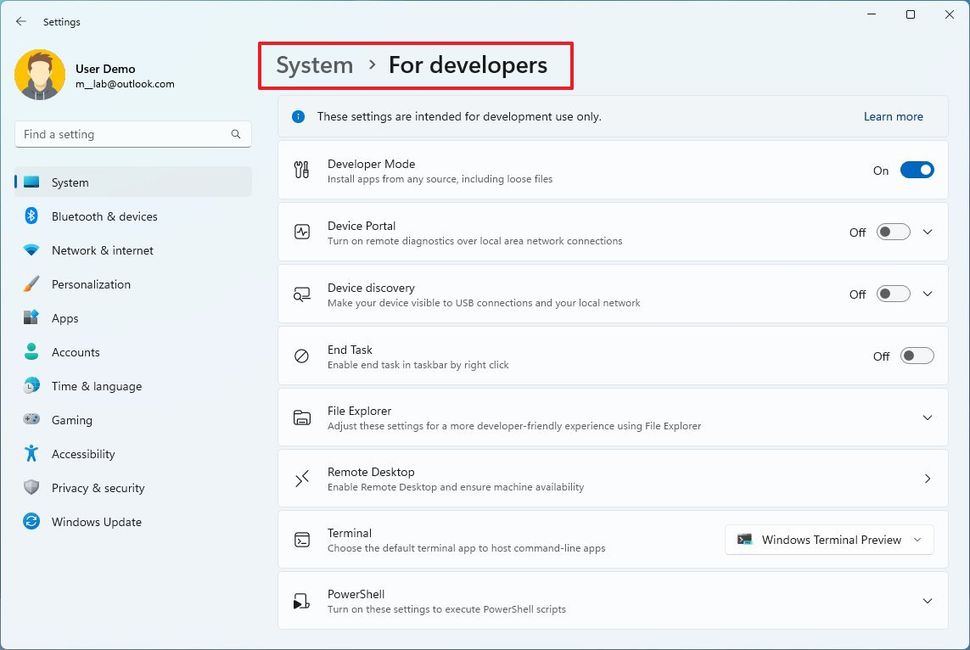Click the blue info icon in banner
Image resolution: width=970 pixels, height=650 pixels.
pos(298,116)
